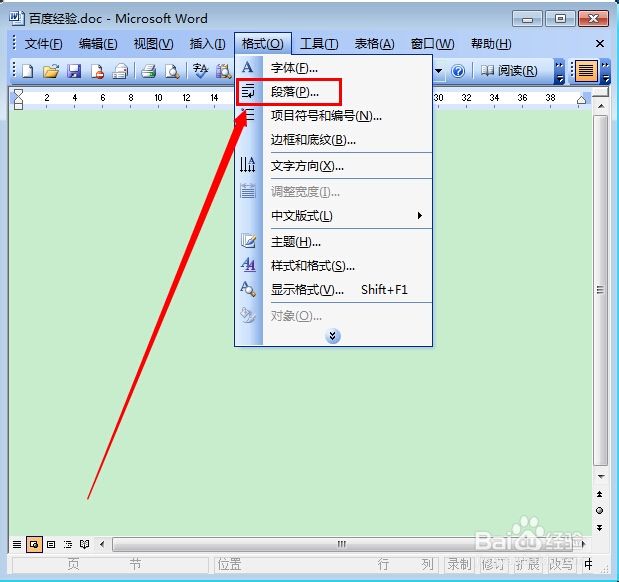
Task: Open the 视图(V) menu
Action: (x=153, y=44)
